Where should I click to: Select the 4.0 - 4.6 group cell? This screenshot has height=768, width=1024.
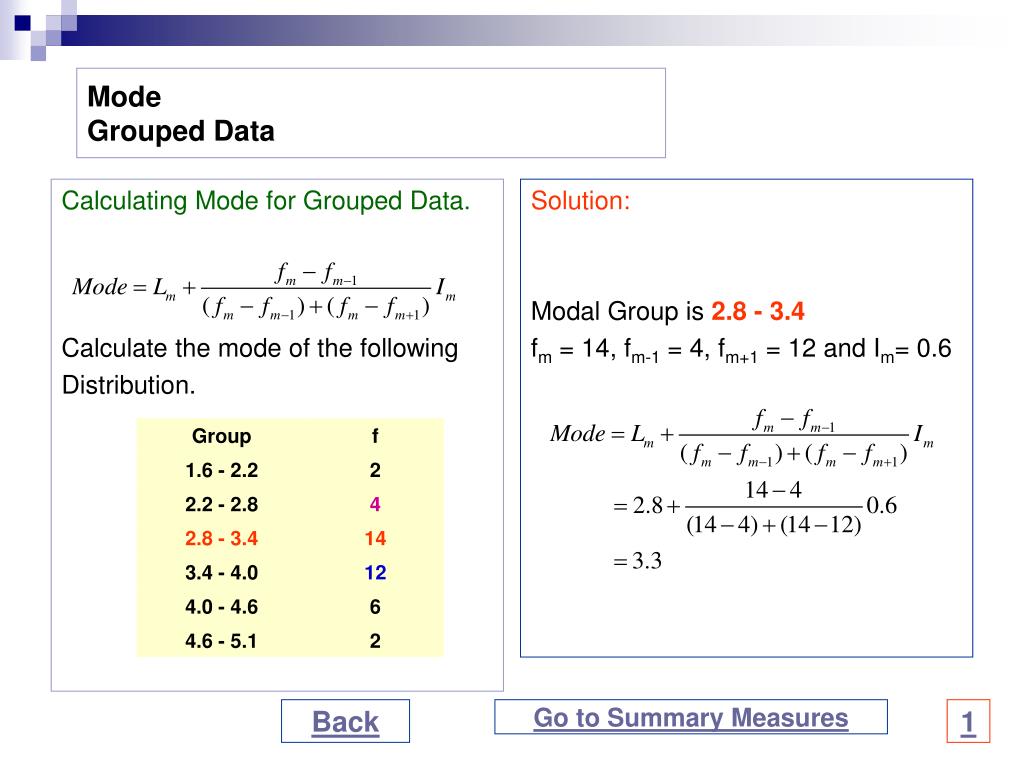[221, 607]
